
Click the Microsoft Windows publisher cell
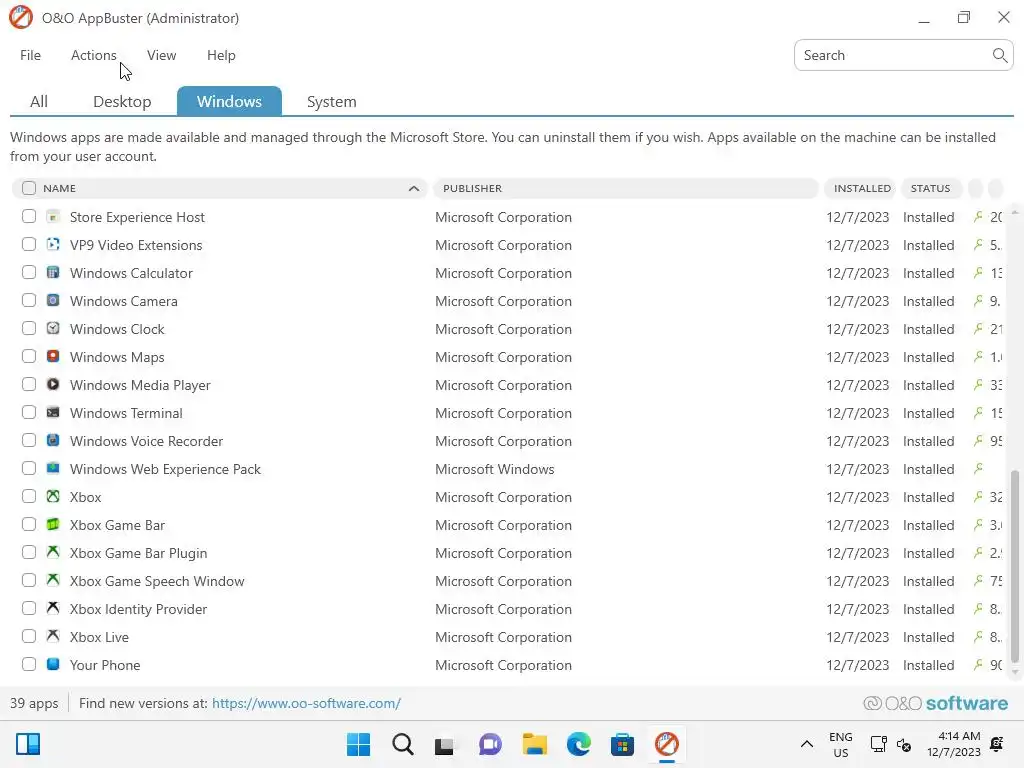coord(494,470)
